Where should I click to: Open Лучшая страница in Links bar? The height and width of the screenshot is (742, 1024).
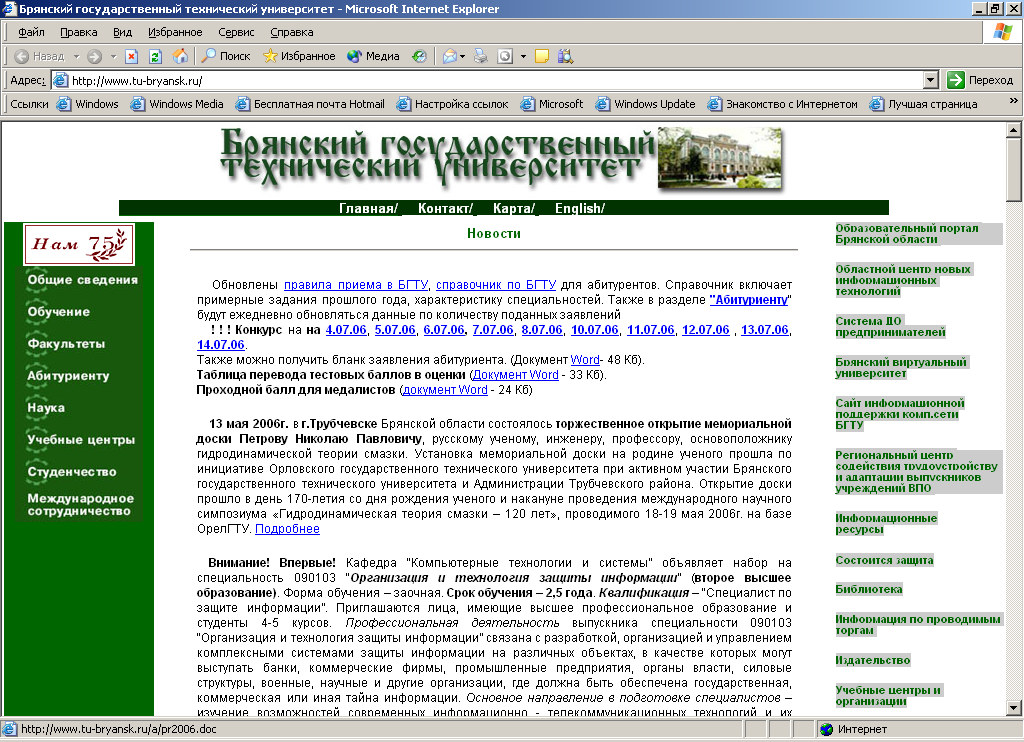[924, 104]
